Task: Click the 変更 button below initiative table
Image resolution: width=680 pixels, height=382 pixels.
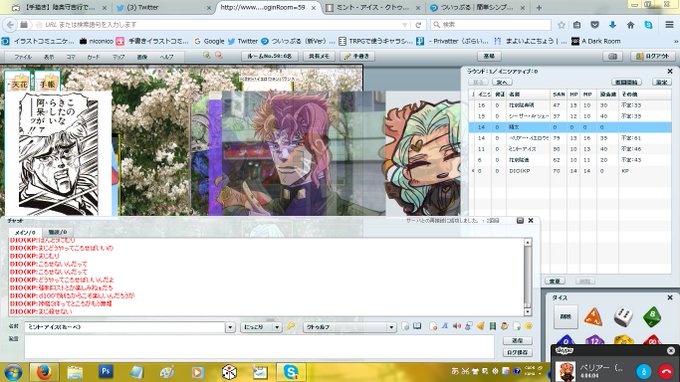Action: pos(555,281)
